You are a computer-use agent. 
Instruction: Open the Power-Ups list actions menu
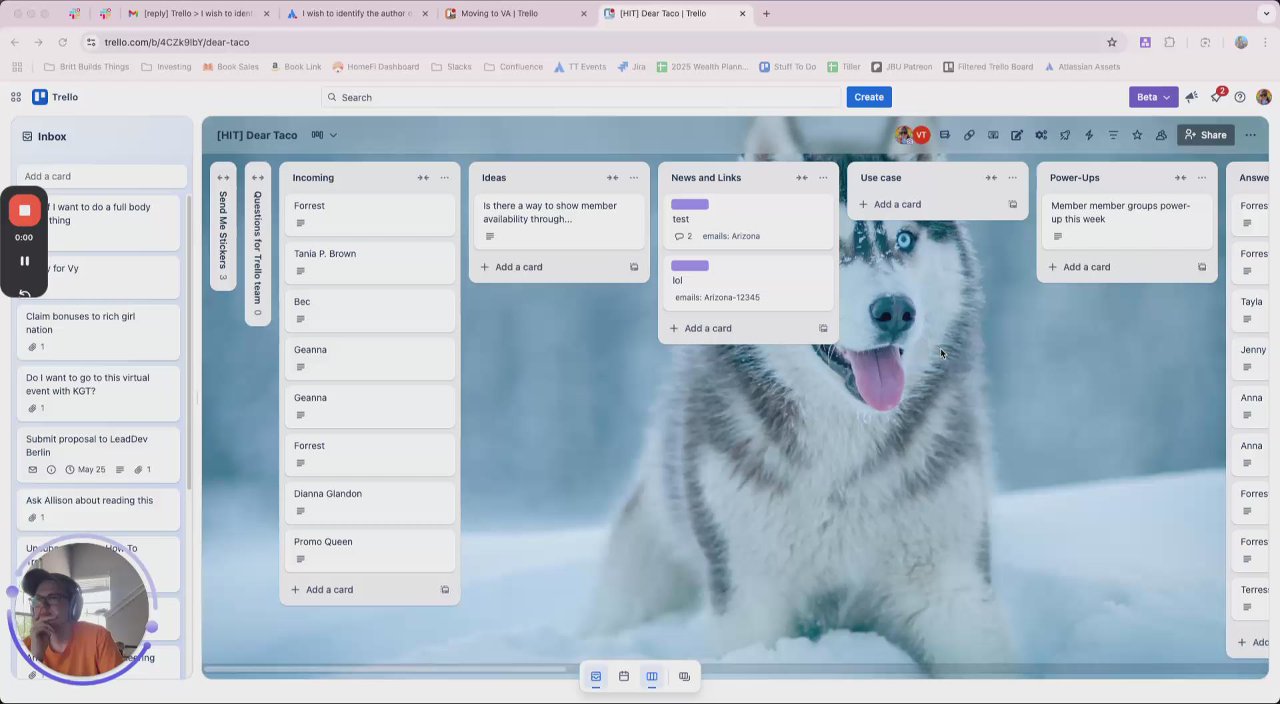click(1202, 178)
